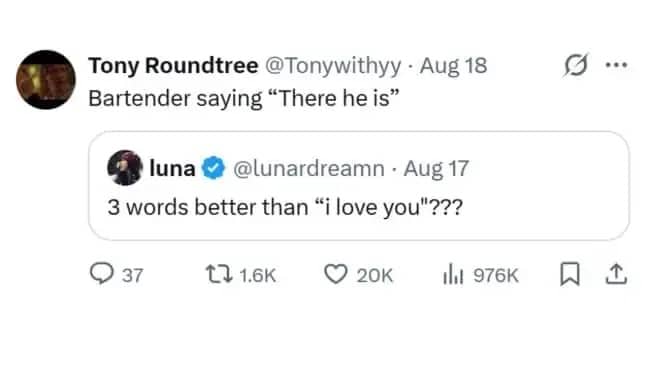Open the @lunardreamn handle
650x365 pixels.
coord(309,168)
